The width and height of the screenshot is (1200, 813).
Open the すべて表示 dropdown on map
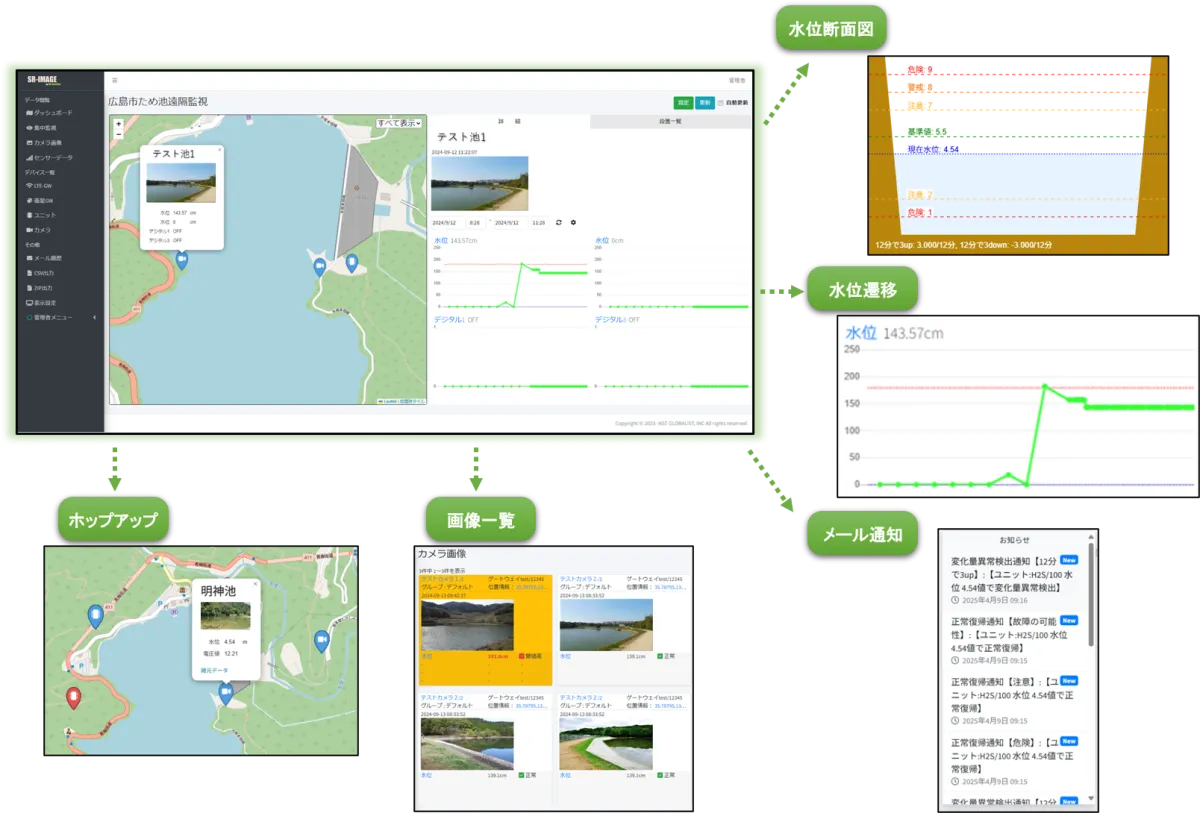398,123
